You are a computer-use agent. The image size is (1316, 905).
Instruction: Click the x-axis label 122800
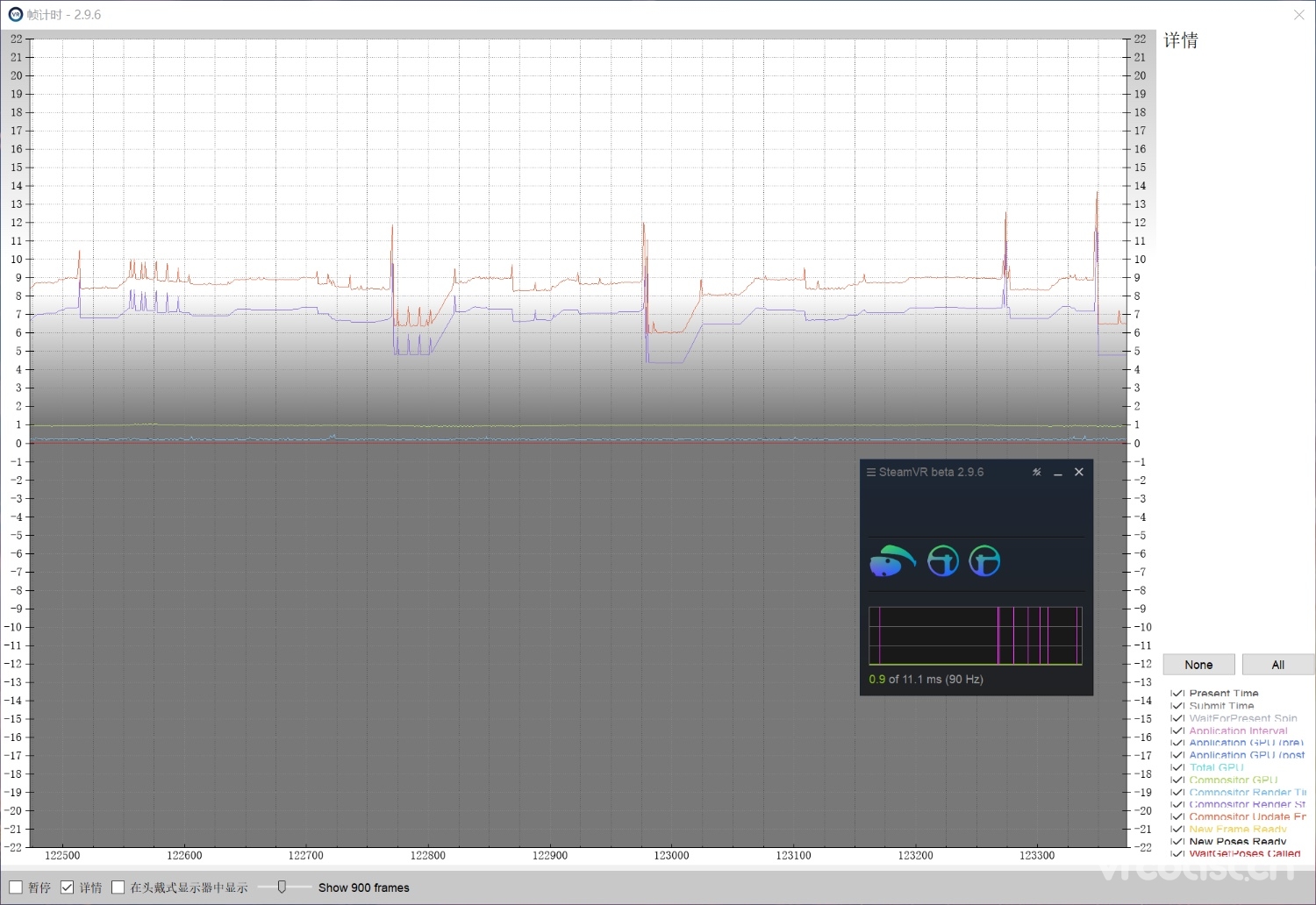pyautogui.click(x=428, y=855)
